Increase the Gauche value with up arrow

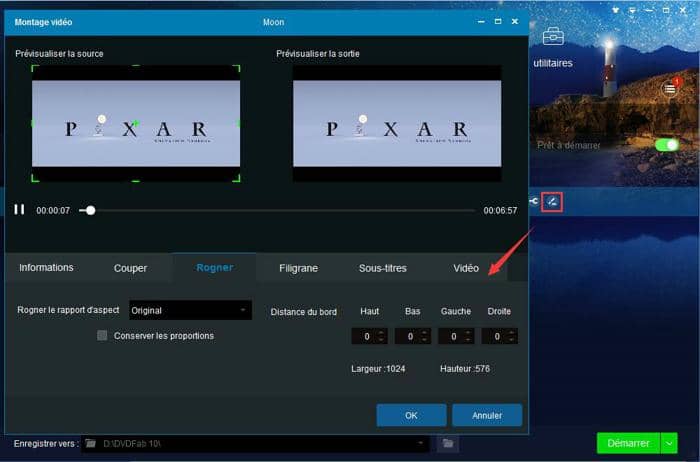[x=468, y=333]
